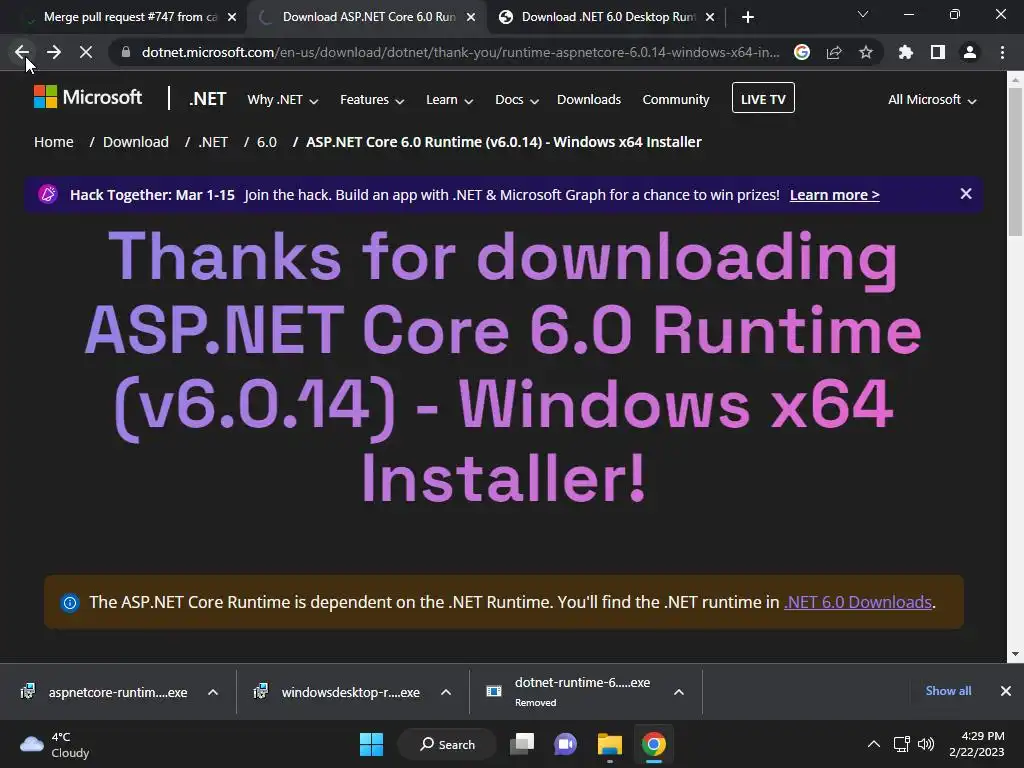Close the Merge pull request #747 tab
The image size is (1024, 768).
point(232,17)
